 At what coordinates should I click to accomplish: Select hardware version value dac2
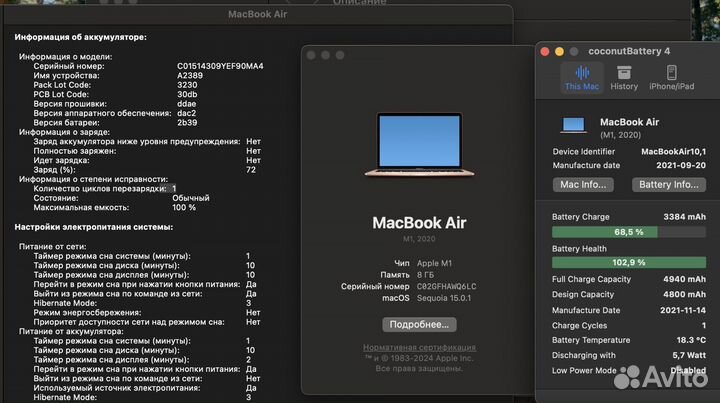point(186,113)
